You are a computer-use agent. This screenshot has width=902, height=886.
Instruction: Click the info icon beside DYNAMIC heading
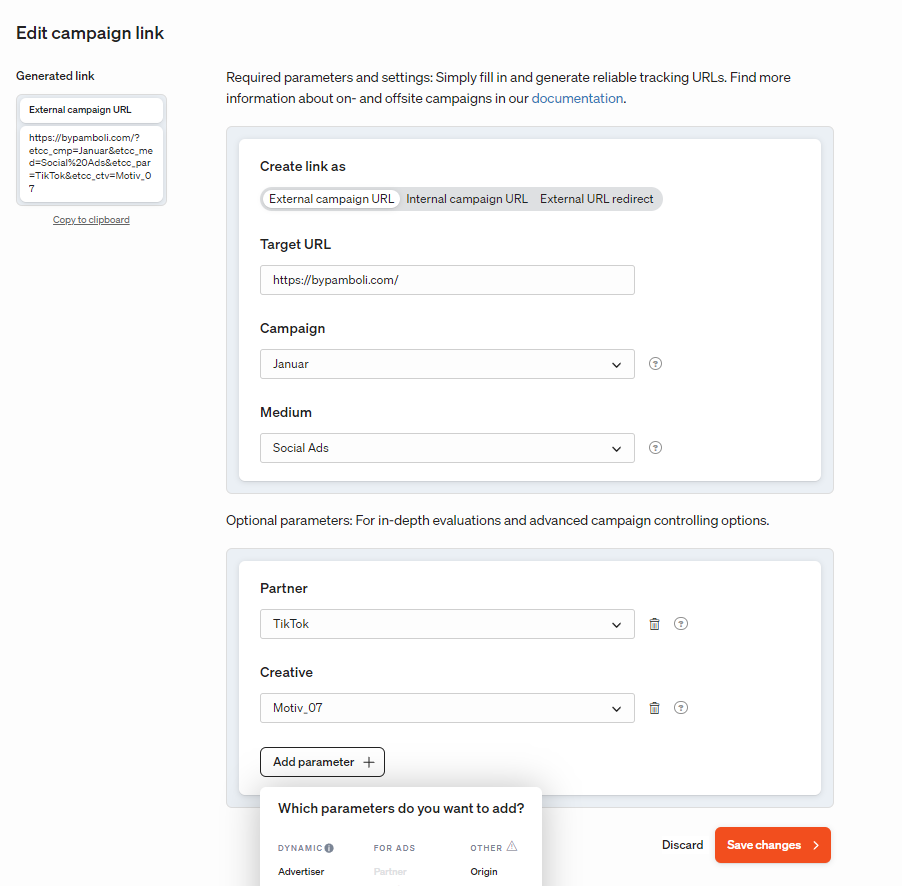coord(329,848)
